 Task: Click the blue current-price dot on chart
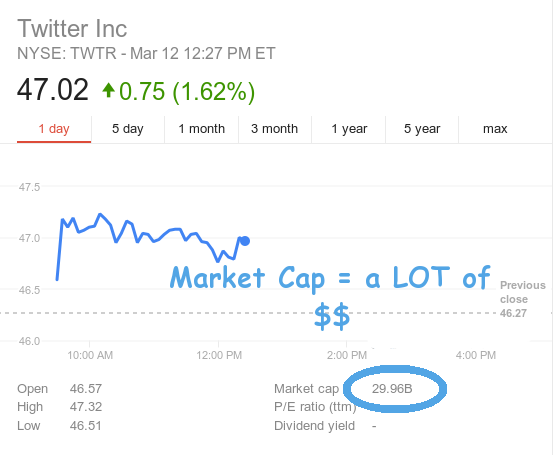coord(245,241)
